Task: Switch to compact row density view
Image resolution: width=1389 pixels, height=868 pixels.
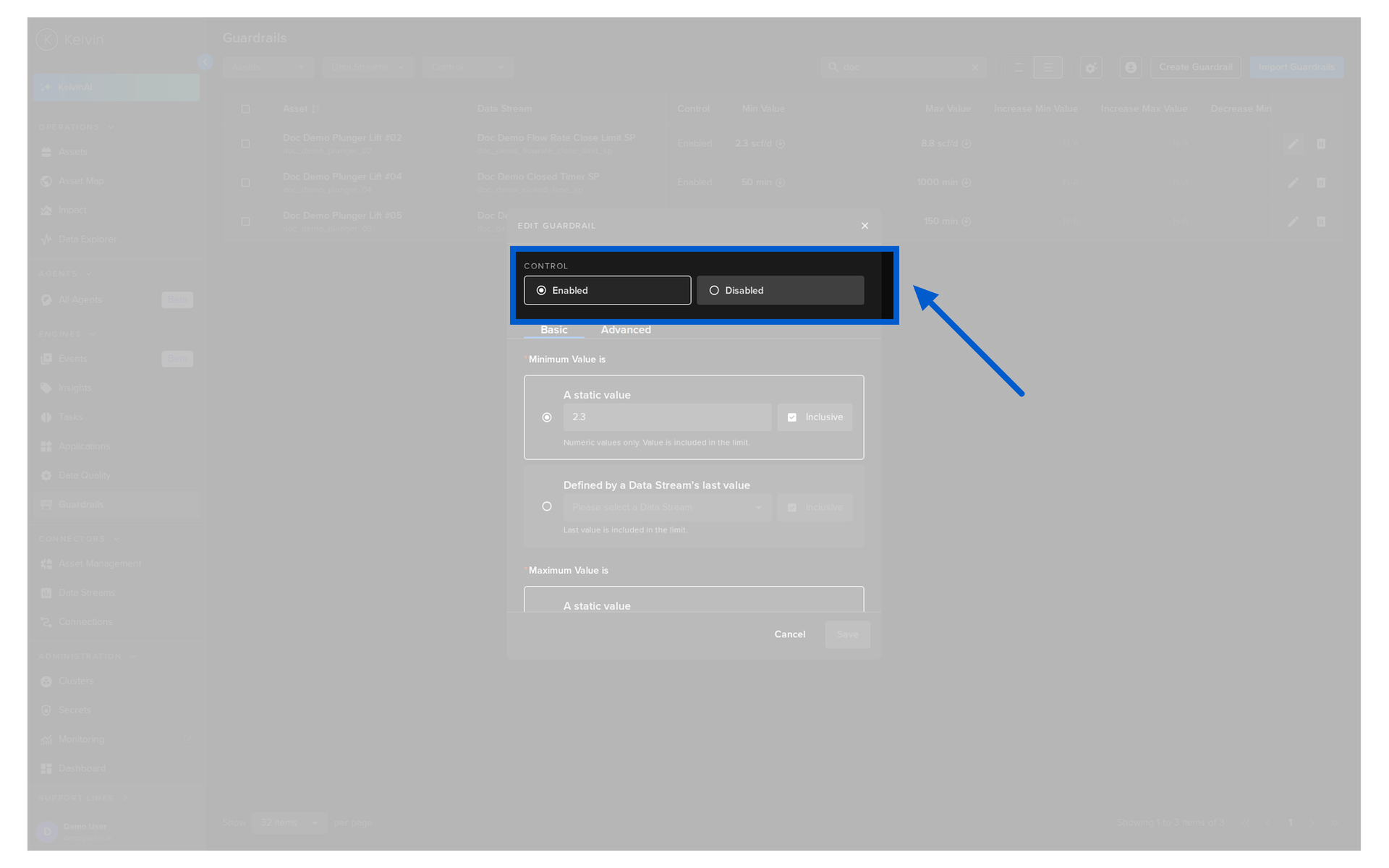Action: point(1048,67)
